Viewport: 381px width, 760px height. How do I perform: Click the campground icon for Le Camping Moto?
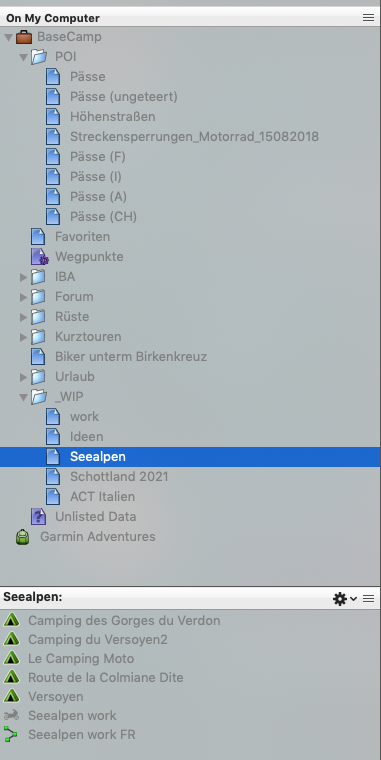(11, 658)
